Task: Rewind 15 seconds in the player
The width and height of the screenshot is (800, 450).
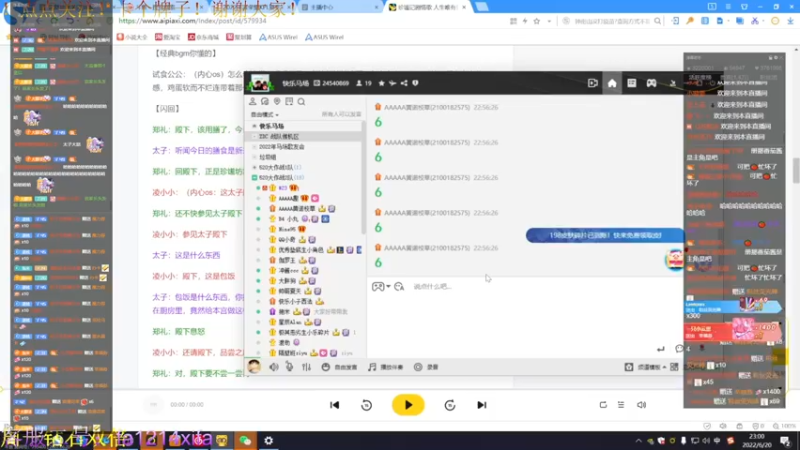Action: click(366, 405)
